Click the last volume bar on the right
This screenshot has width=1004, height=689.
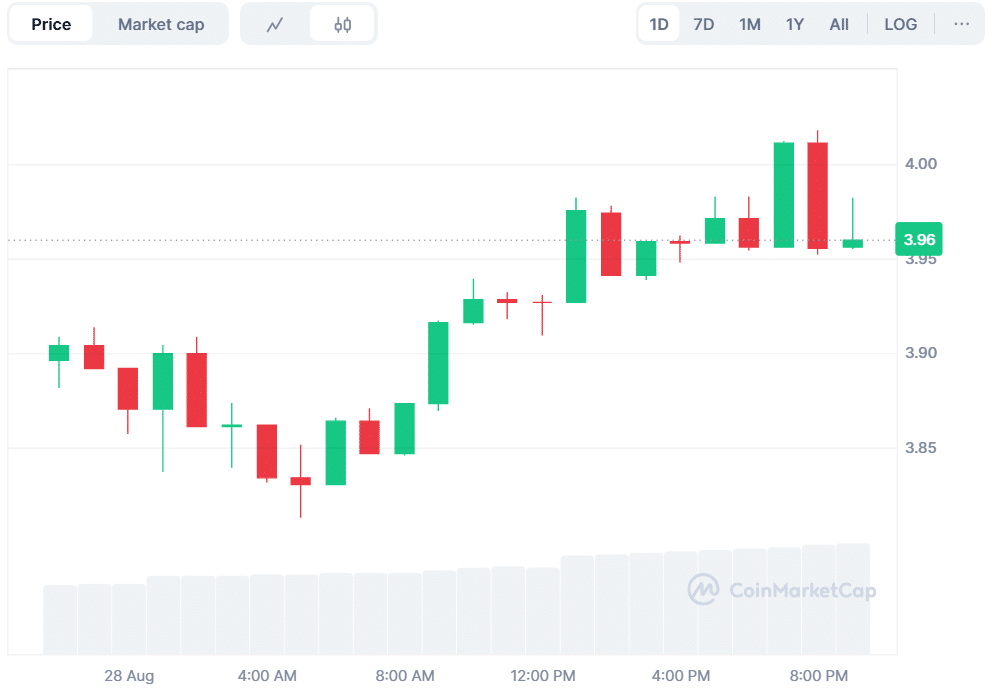click(853, 599)
